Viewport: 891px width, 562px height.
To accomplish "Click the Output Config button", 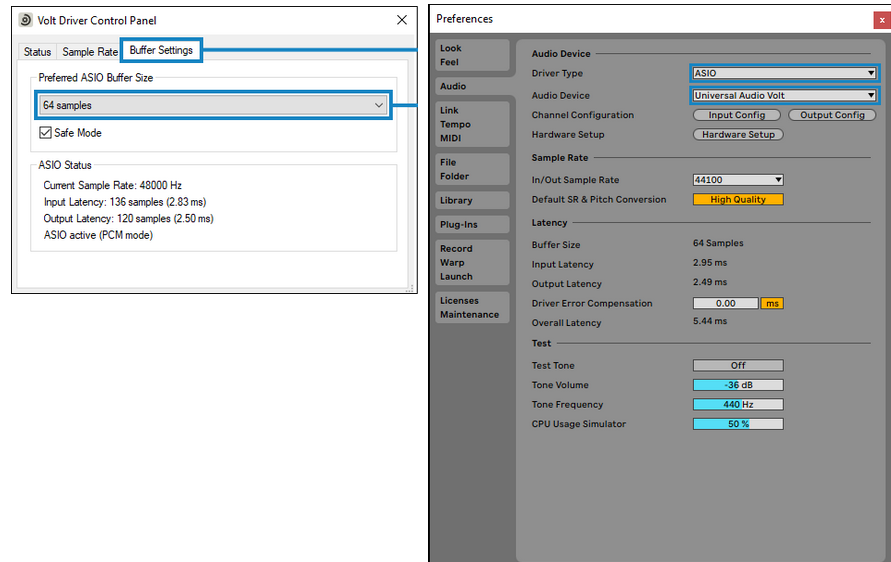I will click(x=832, y=115).
